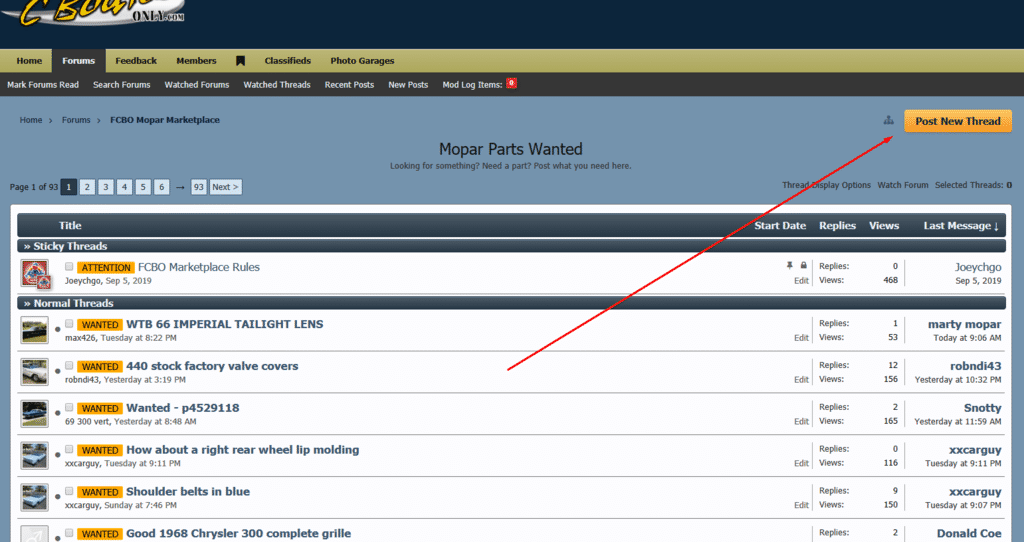Check the box beside Shoulder belts in blue
This screenshot has width=1024, height=542.
coord(70,492)
